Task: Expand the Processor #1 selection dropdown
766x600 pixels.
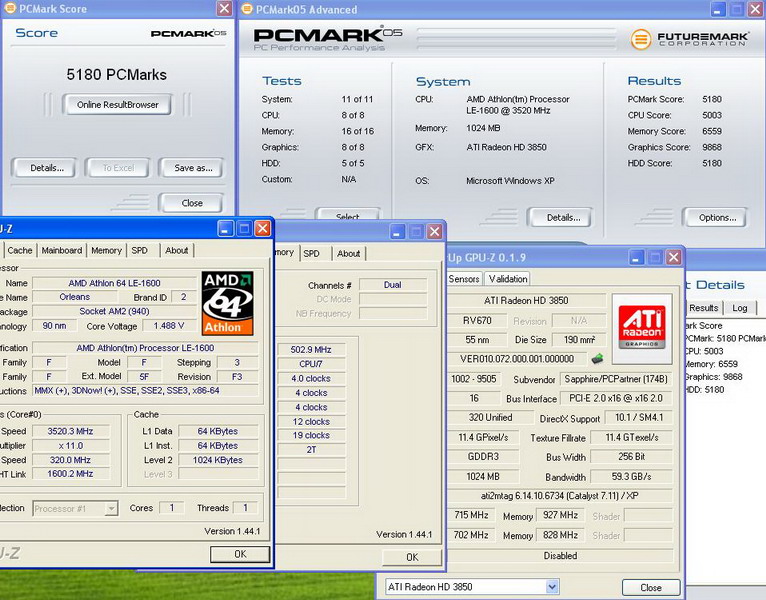Action: (111, 509)
